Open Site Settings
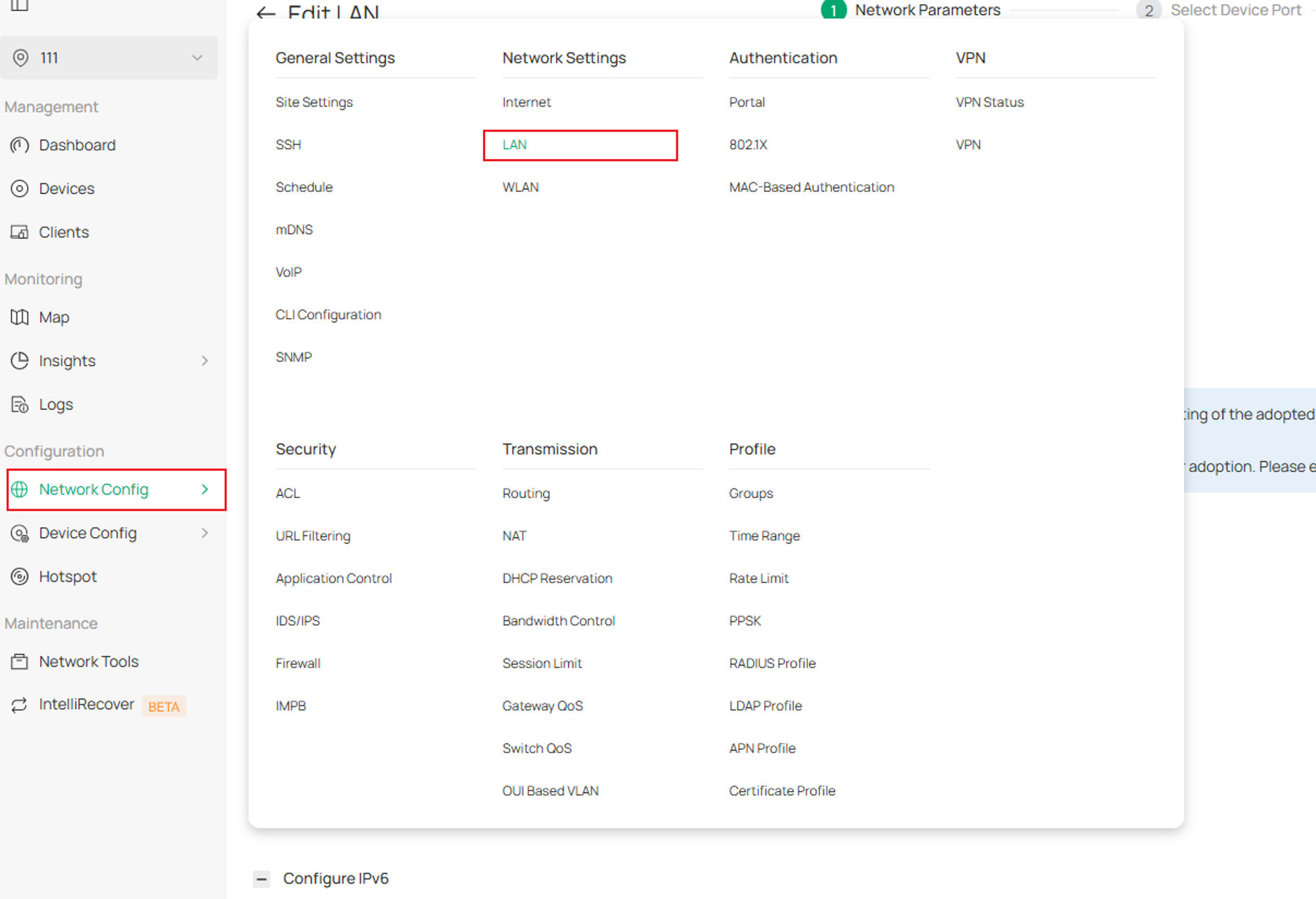Viewport: 1316px width, 899px height. [x=314, y=102]
